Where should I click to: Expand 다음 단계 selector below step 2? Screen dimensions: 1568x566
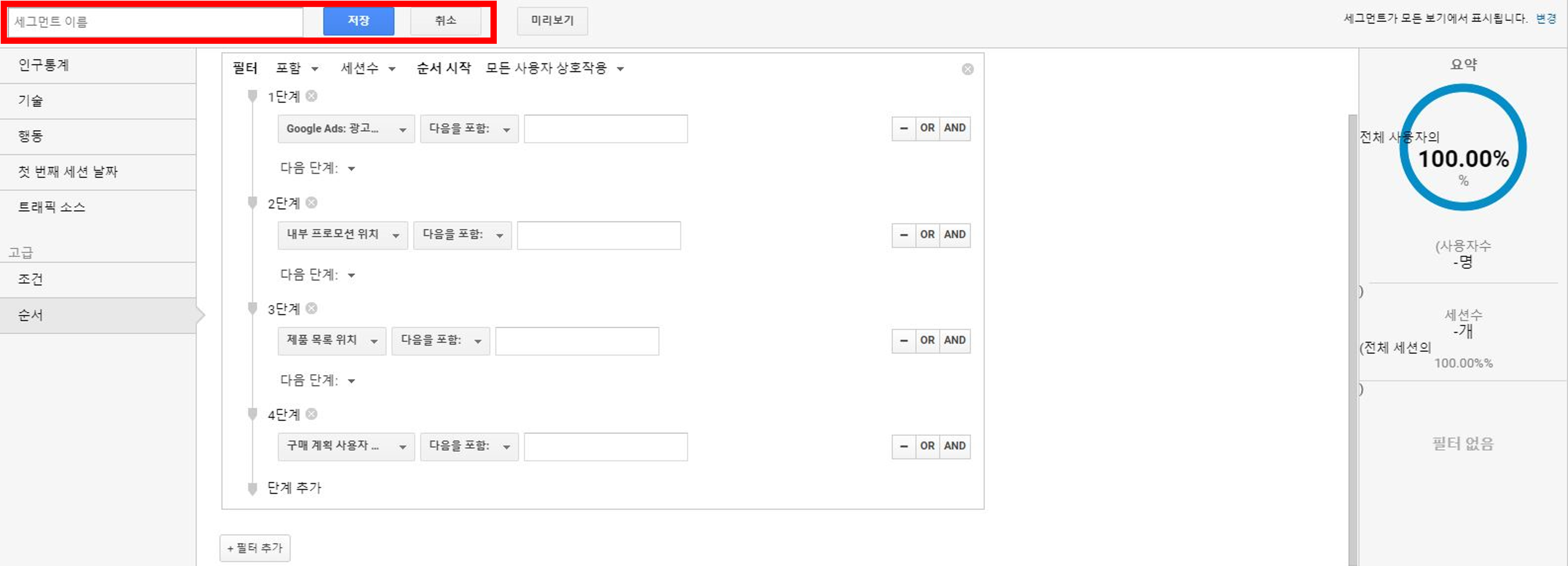pos(317,275)
